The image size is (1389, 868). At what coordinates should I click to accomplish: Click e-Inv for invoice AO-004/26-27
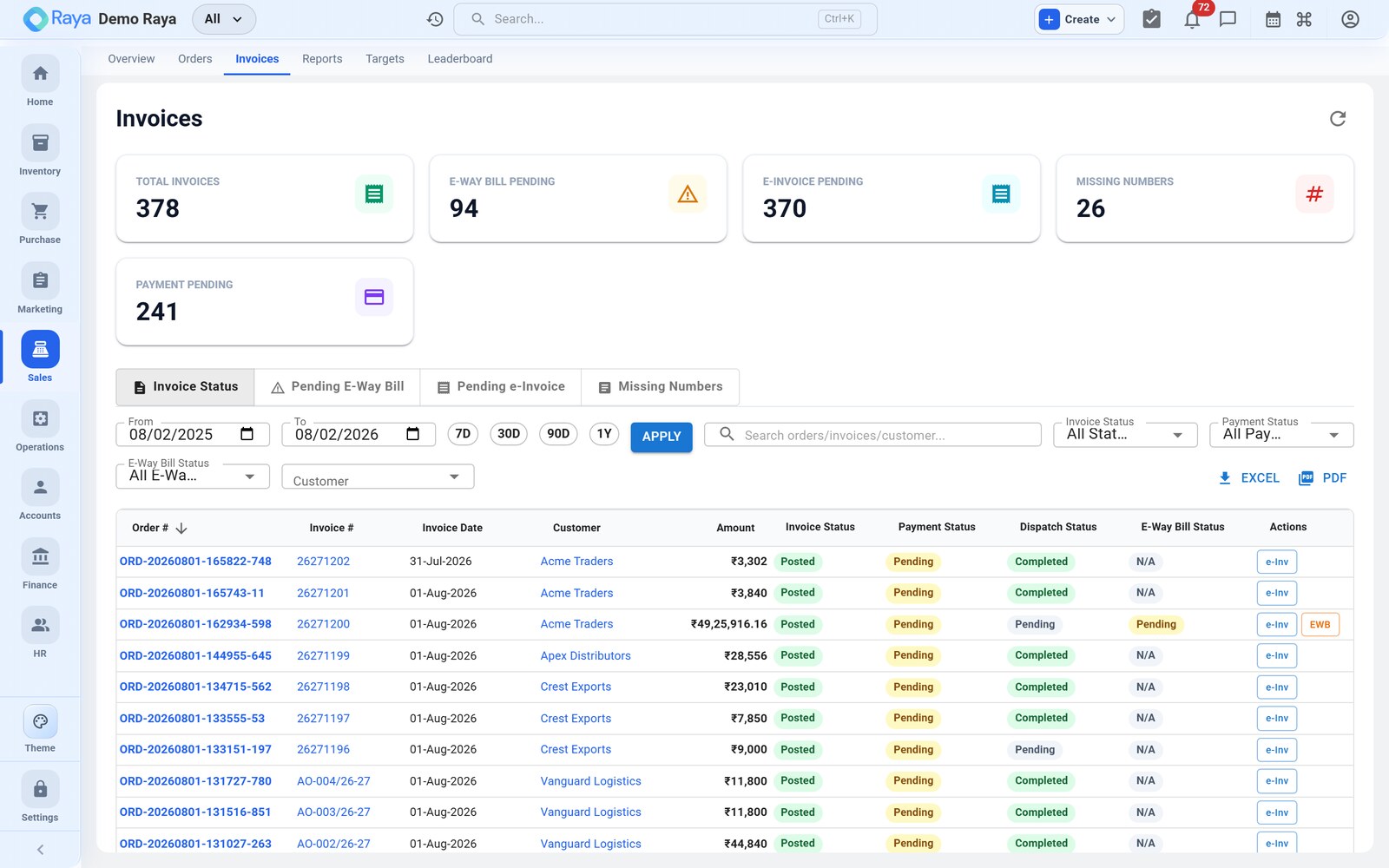1277,781
